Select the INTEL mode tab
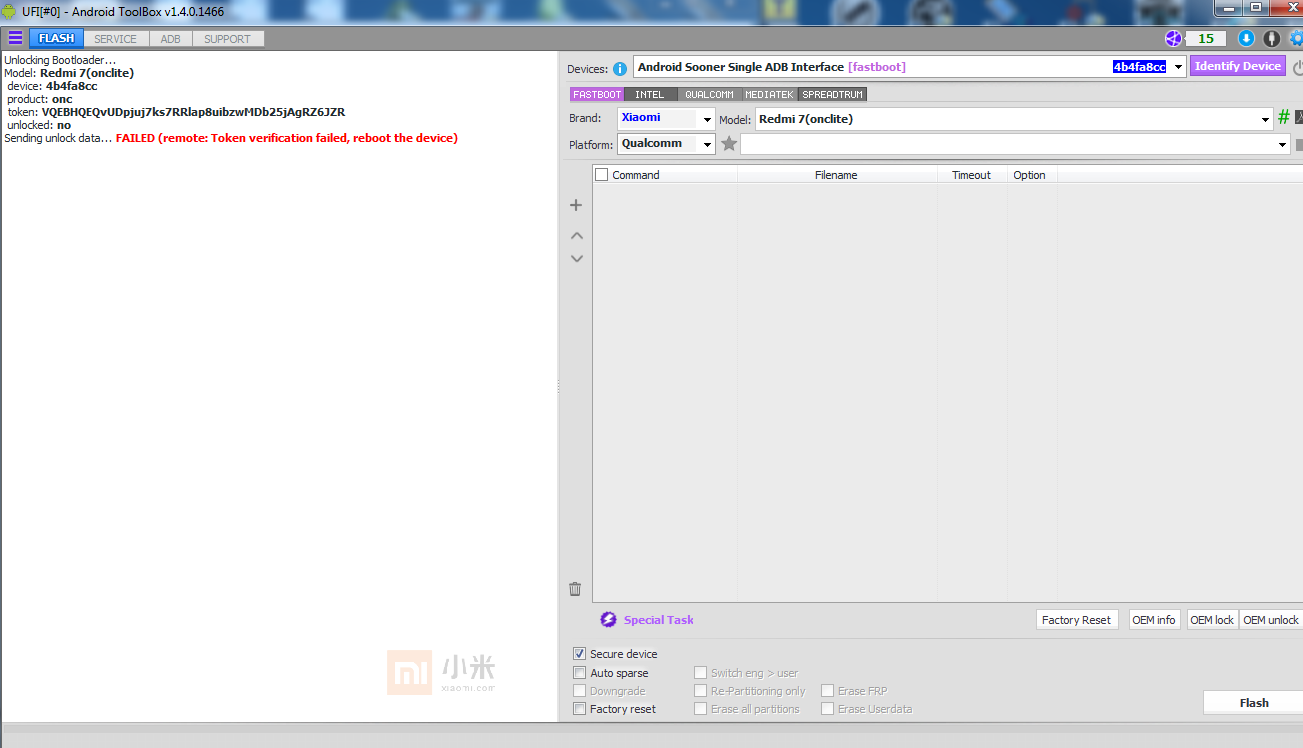The width and height of the screenshot is (1303, 748). 650,94
